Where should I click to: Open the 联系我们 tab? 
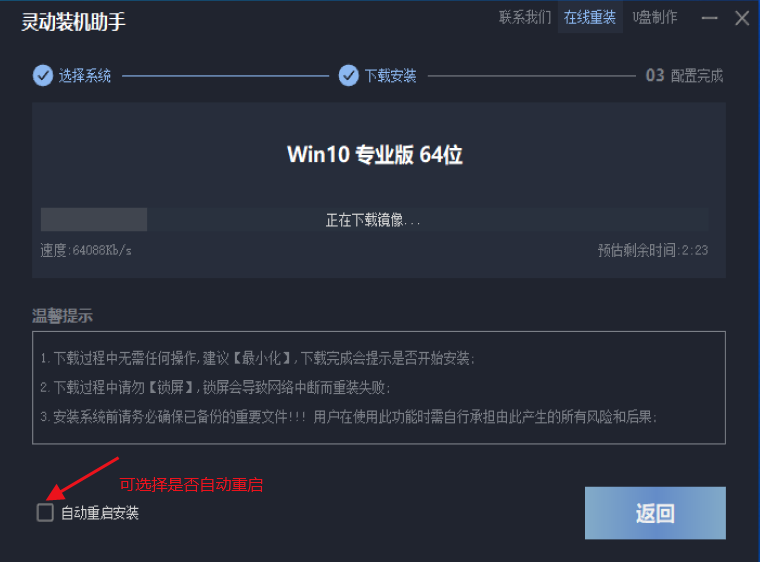pos(525,17)
